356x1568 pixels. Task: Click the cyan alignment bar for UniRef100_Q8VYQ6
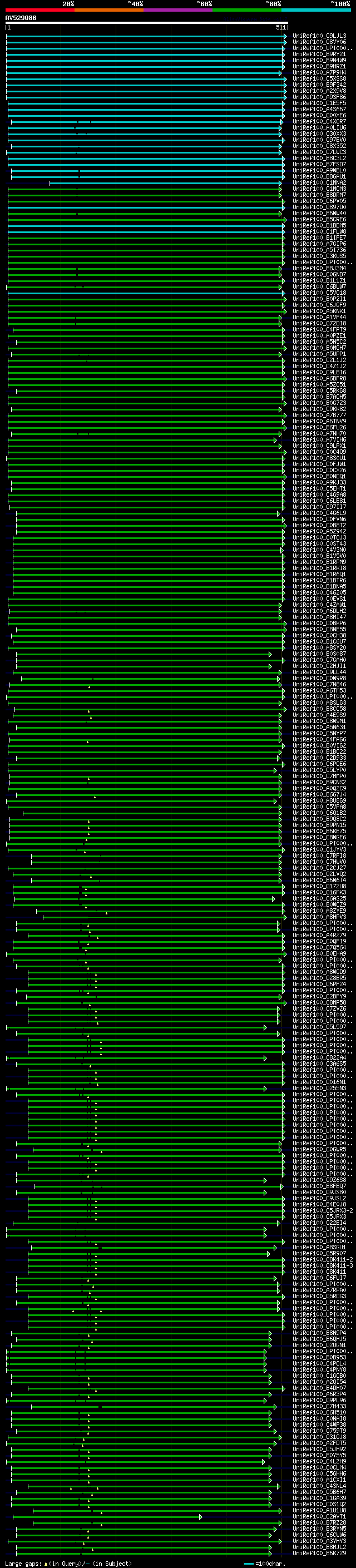[146, 43]
